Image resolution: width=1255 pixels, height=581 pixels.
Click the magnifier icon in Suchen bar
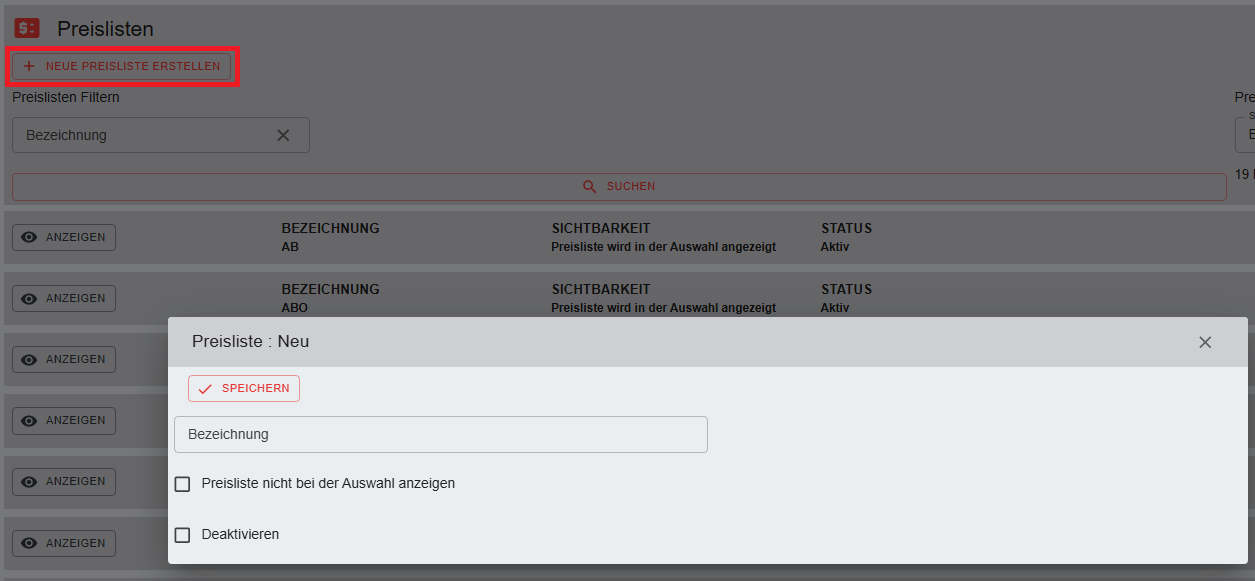coord(590,187)
